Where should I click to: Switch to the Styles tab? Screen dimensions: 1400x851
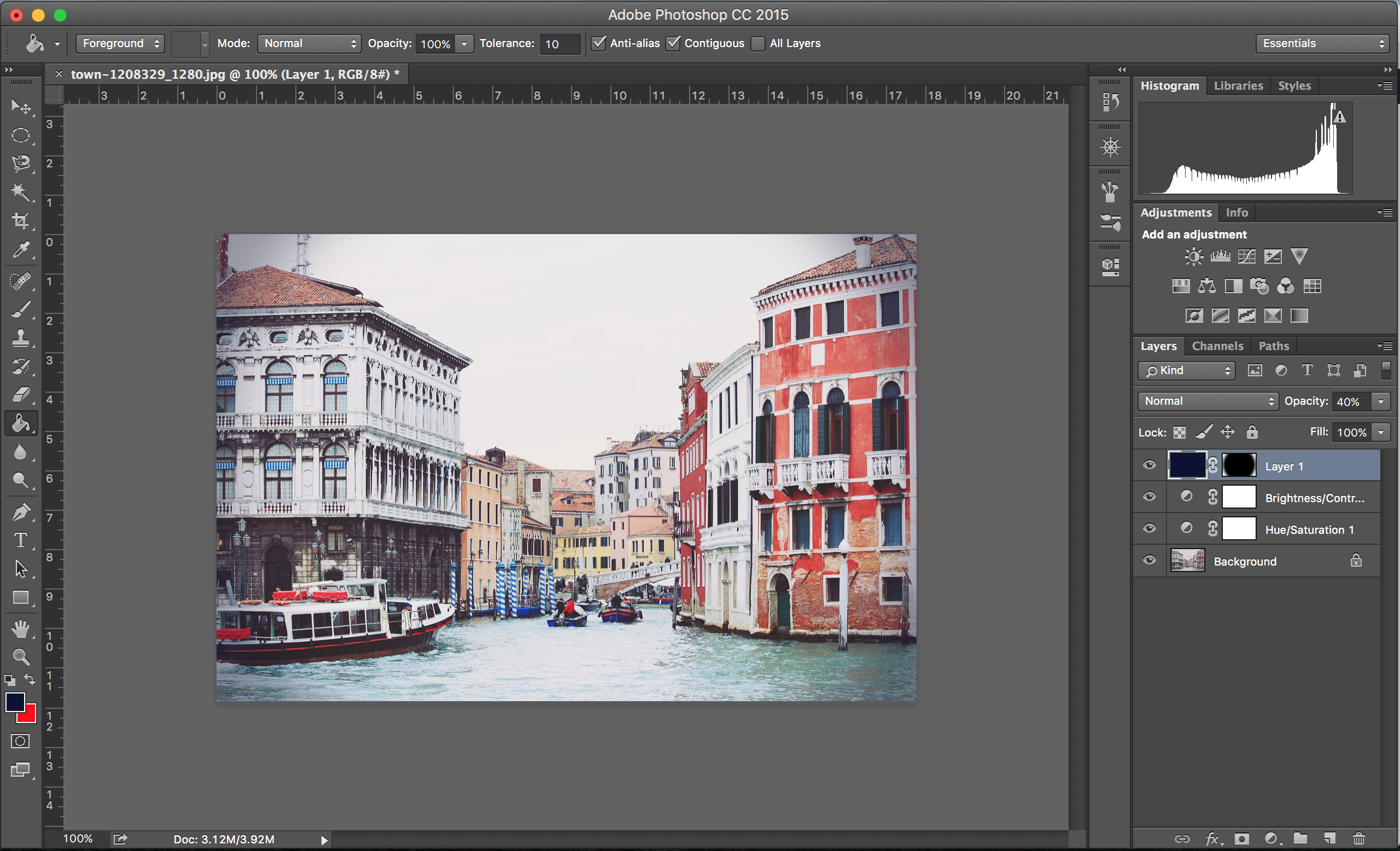1294,86
